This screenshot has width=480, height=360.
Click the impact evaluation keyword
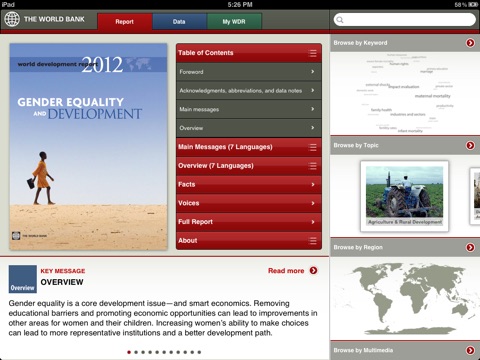click(404, 87)
